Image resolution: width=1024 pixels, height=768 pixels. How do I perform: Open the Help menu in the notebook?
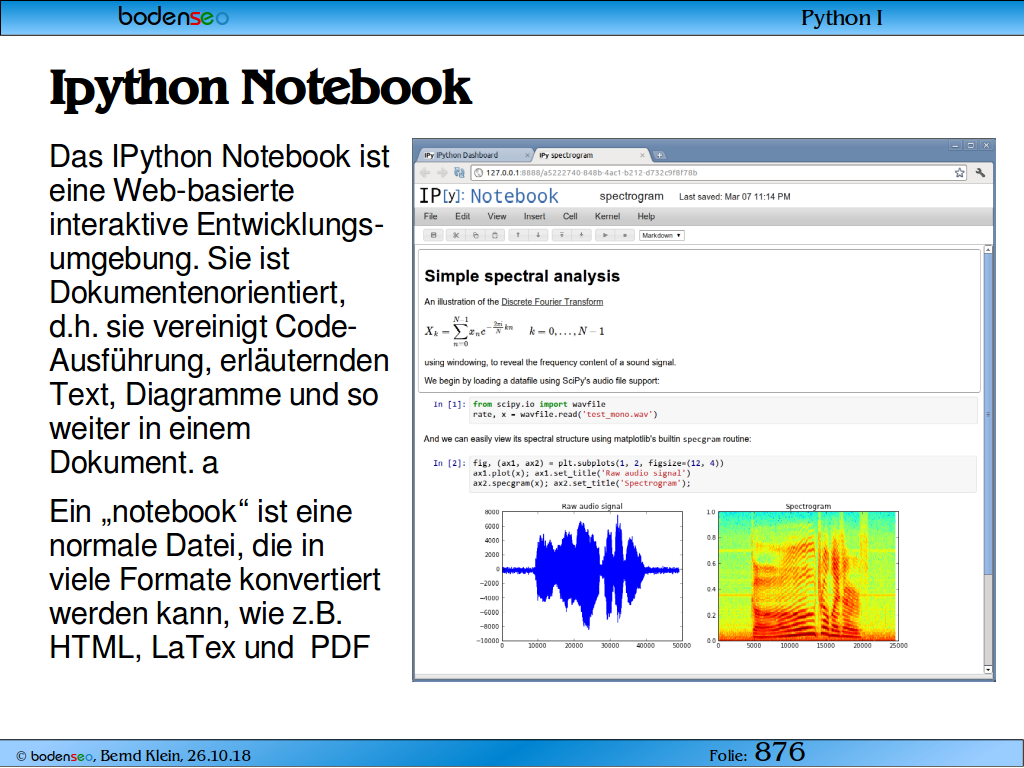[646, 216]
